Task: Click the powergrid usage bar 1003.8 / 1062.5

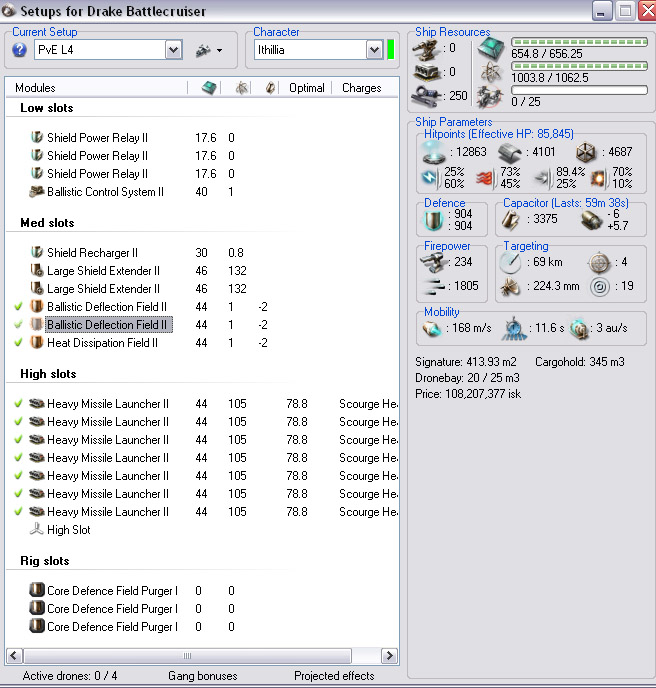Action: pyautogui.click(x=579, y=66)
